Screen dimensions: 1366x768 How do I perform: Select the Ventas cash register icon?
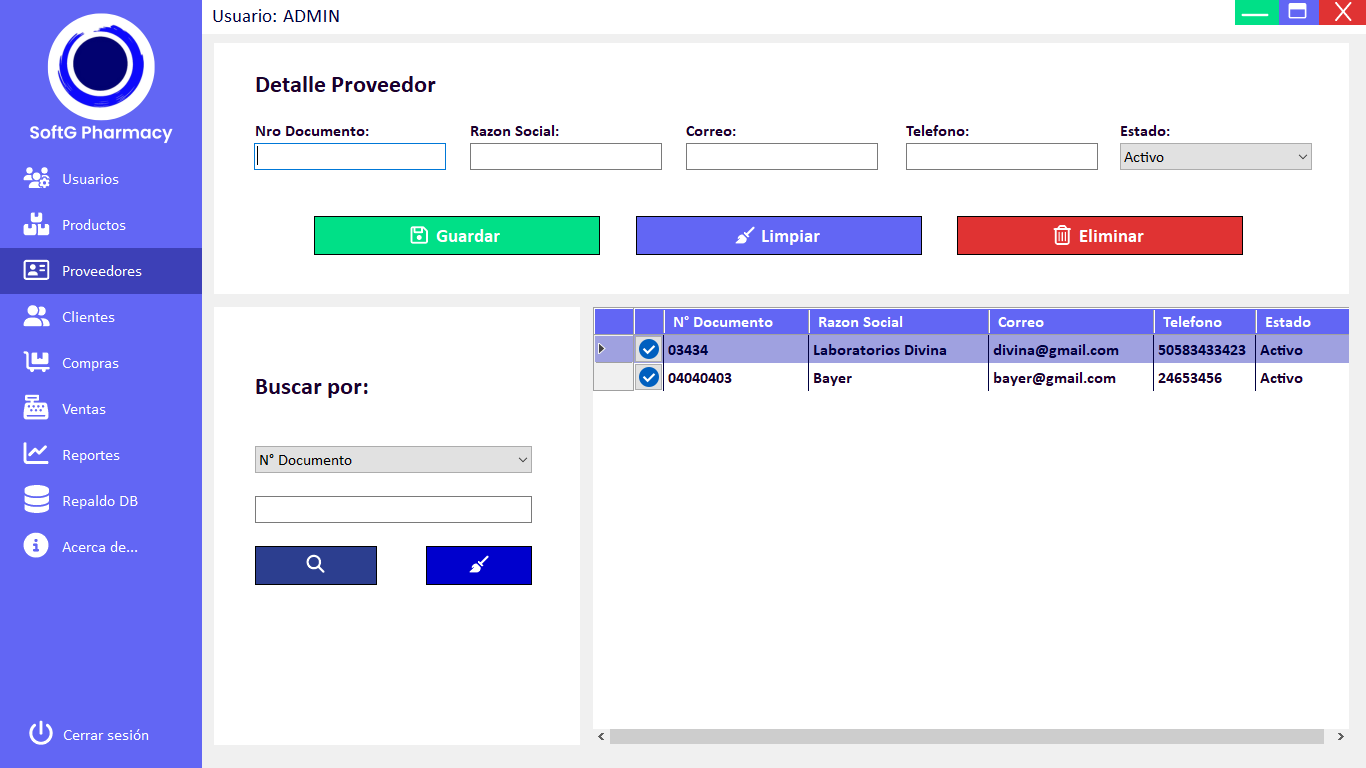pos(37,409)
